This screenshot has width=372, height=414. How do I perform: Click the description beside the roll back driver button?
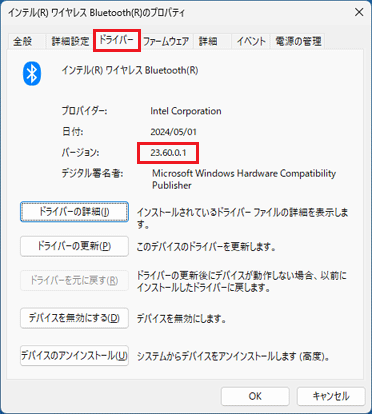242,281
